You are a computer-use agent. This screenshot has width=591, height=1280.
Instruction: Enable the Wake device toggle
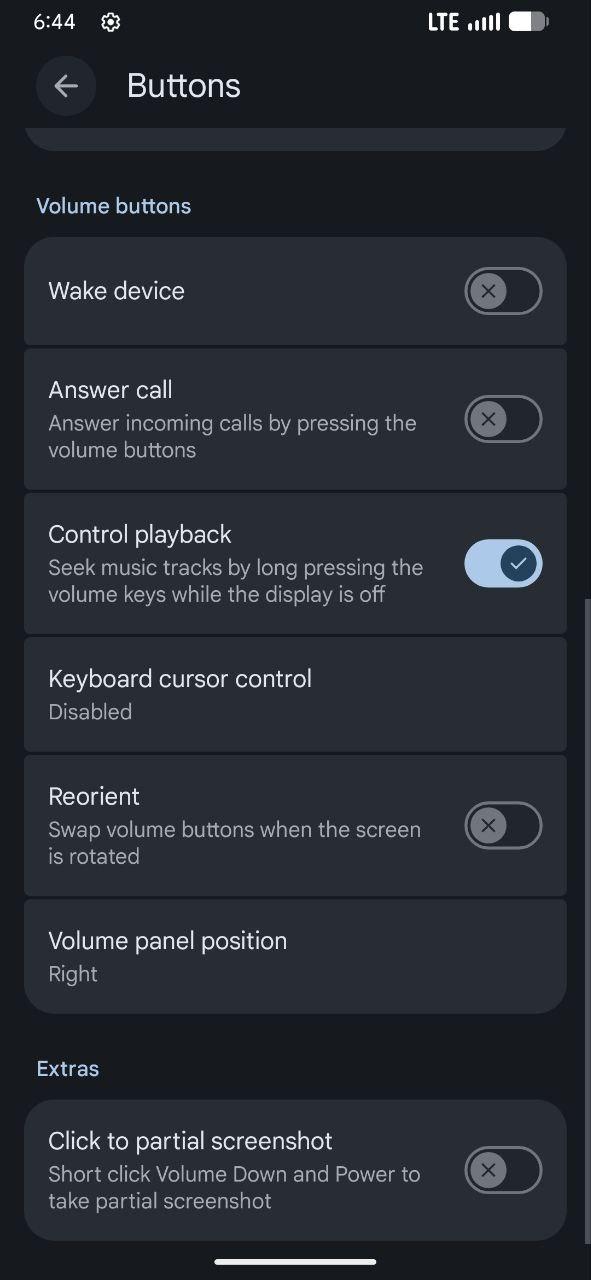coord(503,291)
